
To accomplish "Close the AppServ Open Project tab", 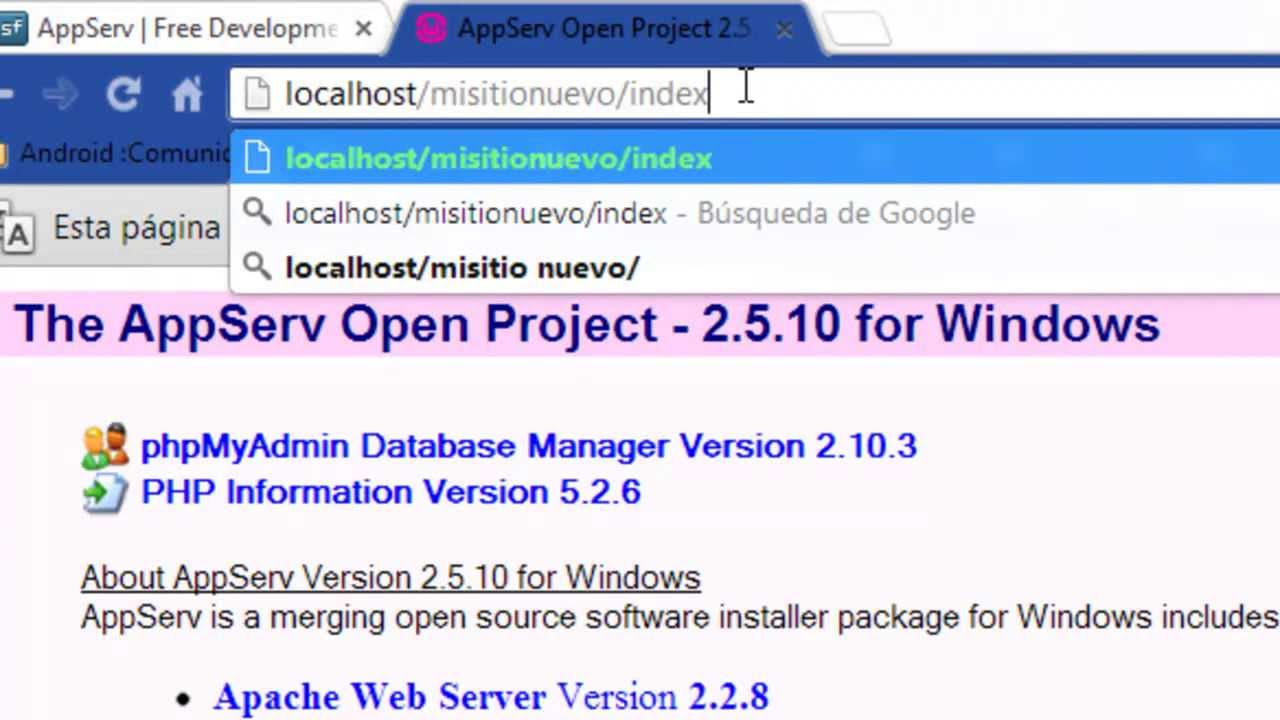I will point(785,30).
